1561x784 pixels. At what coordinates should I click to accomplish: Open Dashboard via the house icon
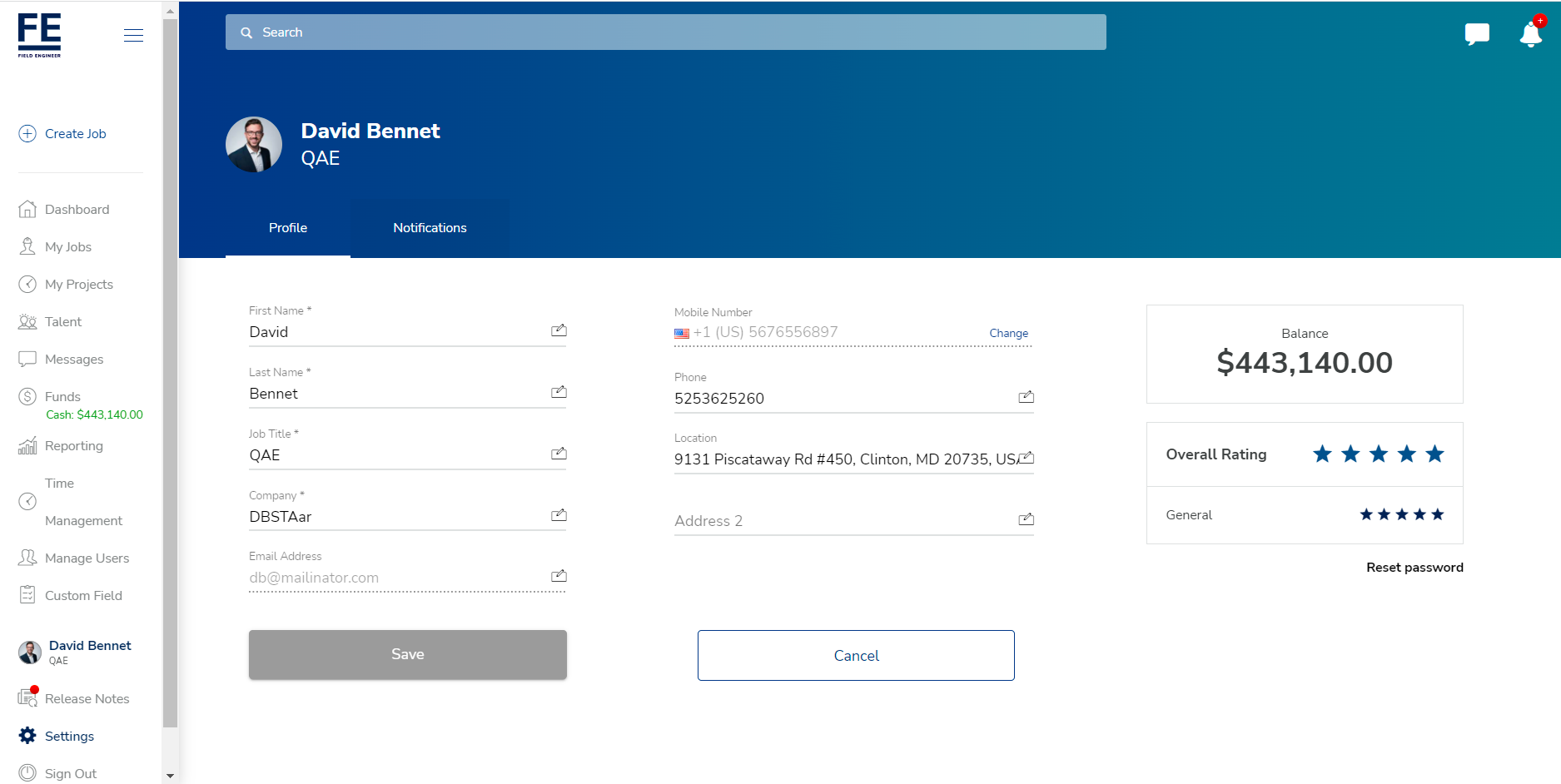coord(27,209)
